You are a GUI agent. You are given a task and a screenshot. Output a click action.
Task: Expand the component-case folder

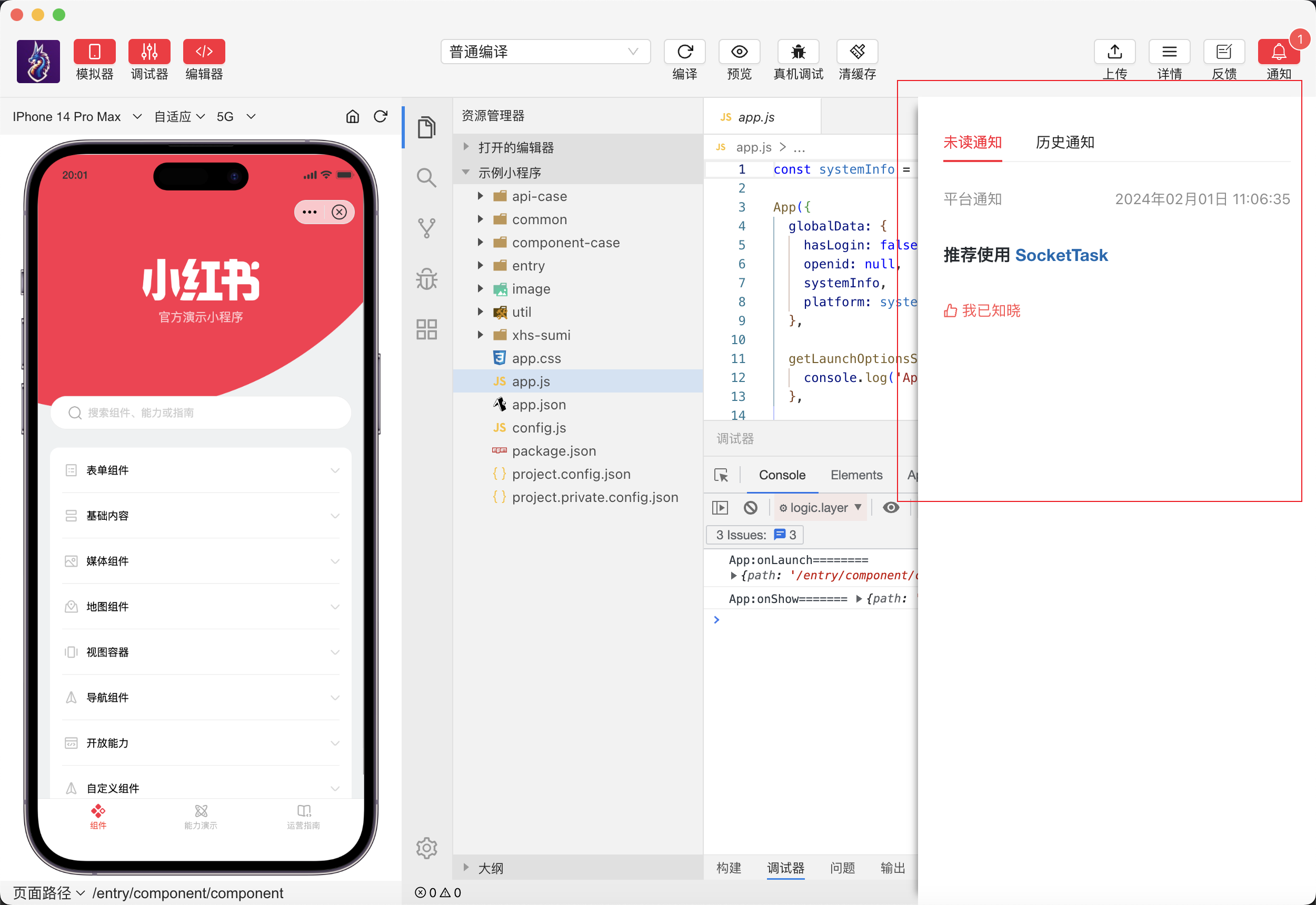click(578, 243)
